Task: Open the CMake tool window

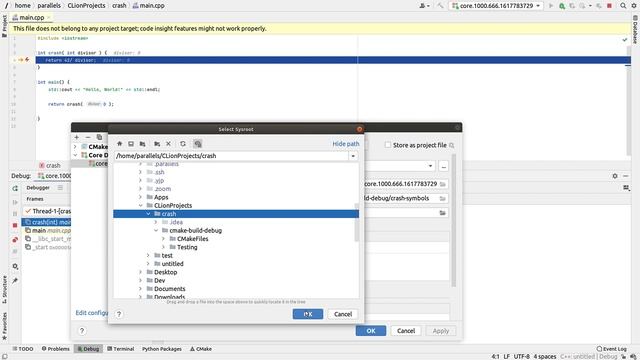Action: tap(201, 349)
